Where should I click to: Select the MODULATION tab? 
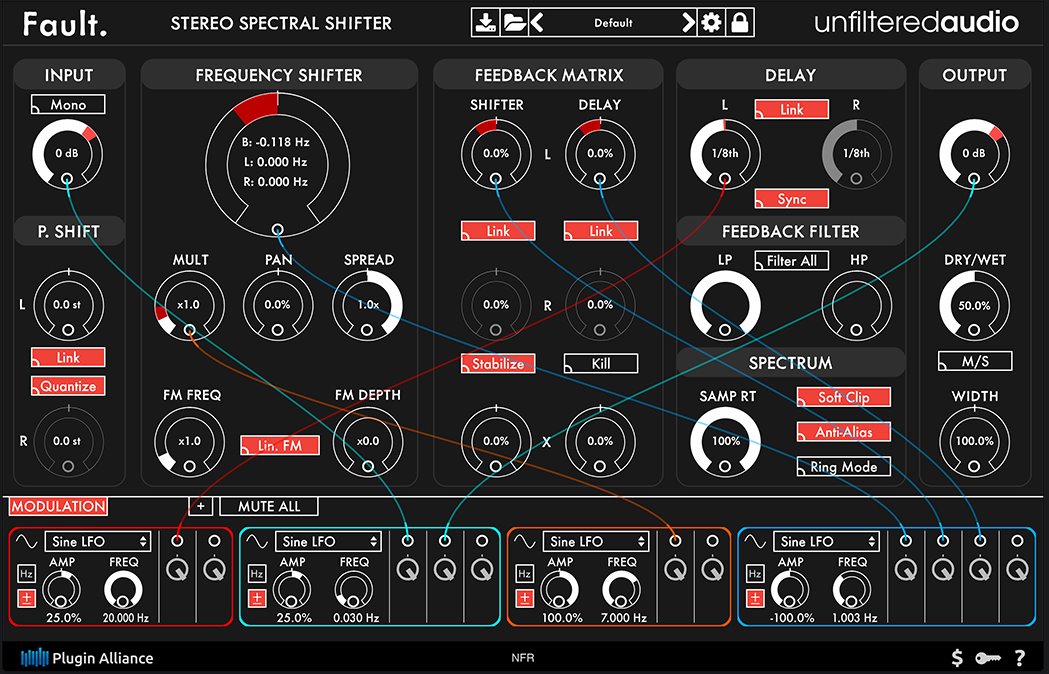coord(58,506)
